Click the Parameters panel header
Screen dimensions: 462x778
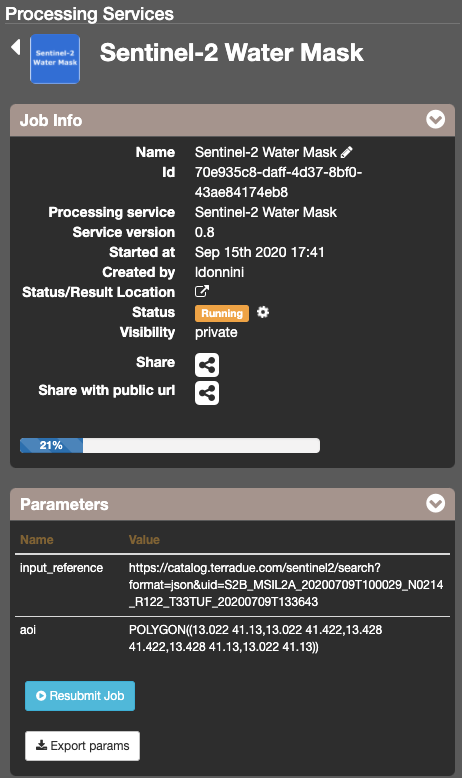[x=232, y=504]
